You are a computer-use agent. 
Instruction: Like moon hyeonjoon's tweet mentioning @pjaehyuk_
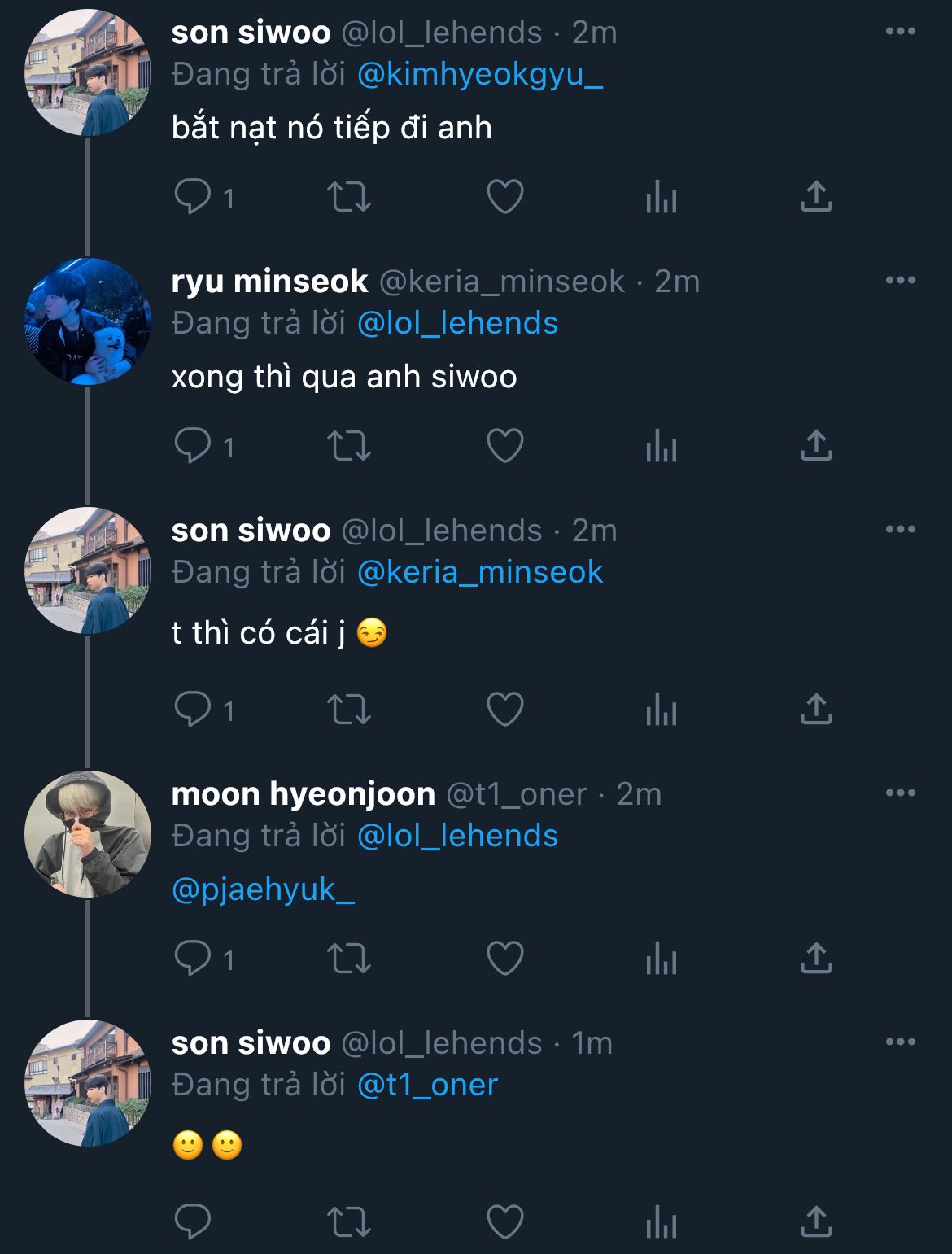coord(504,959)
